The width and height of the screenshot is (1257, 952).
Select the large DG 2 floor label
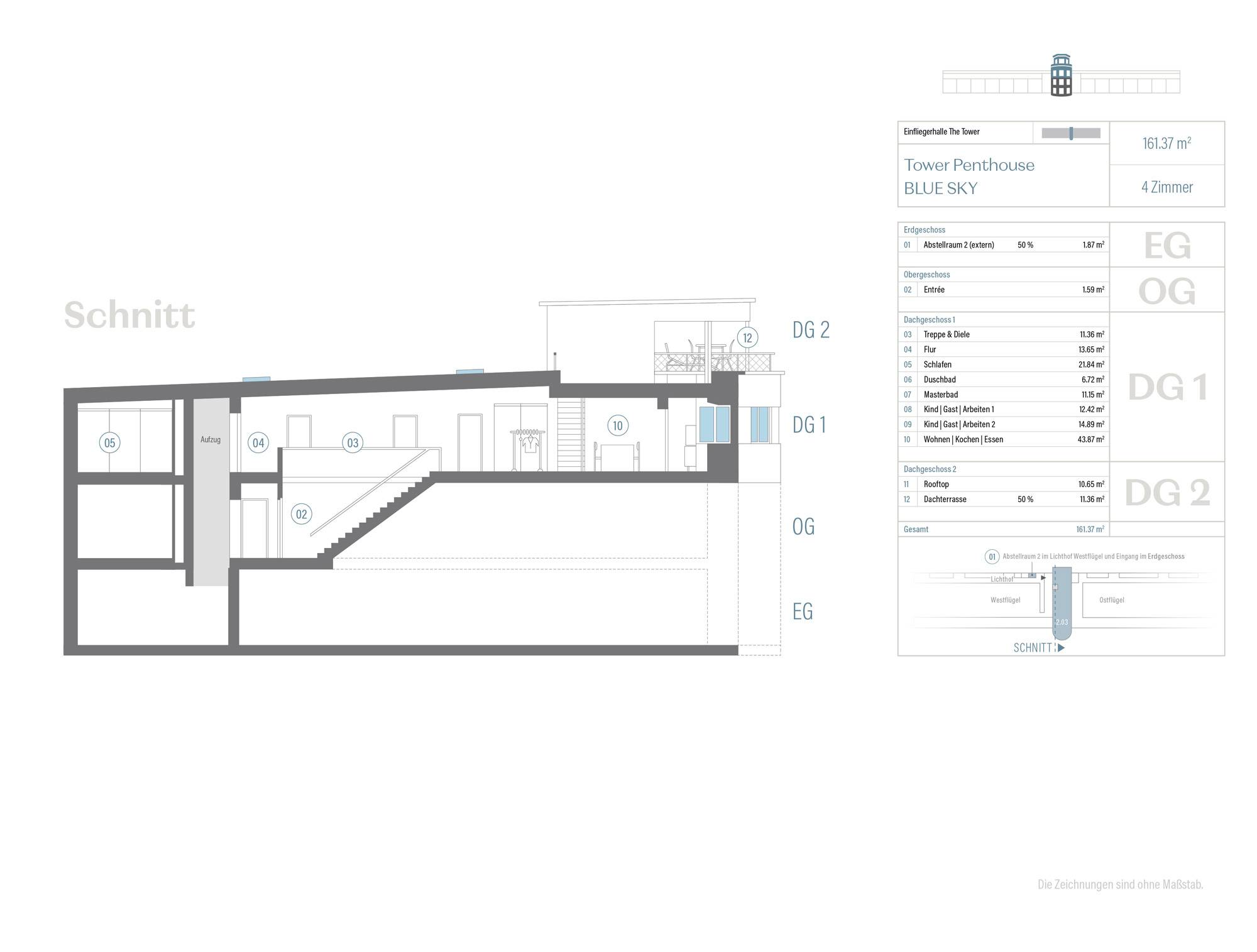pyautogui.click(x=1167, y=493)
